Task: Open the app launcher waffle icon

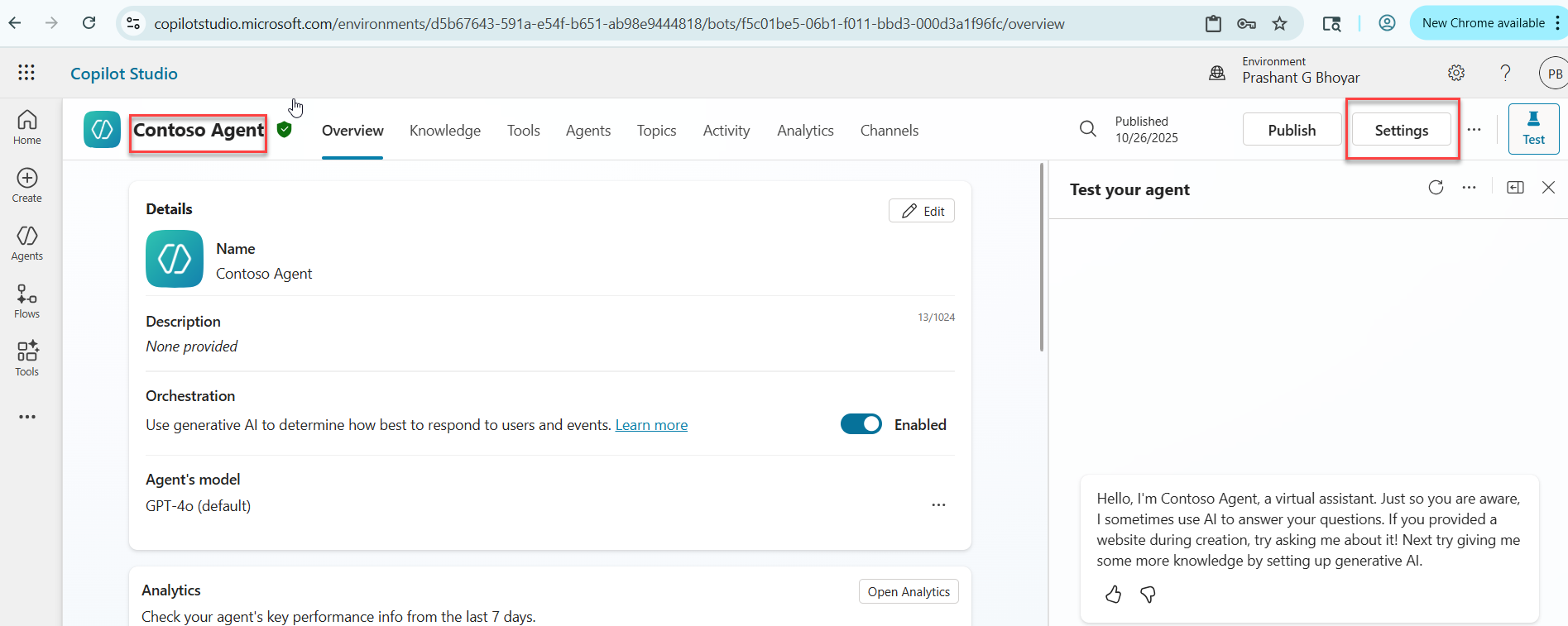Action: 26,73
